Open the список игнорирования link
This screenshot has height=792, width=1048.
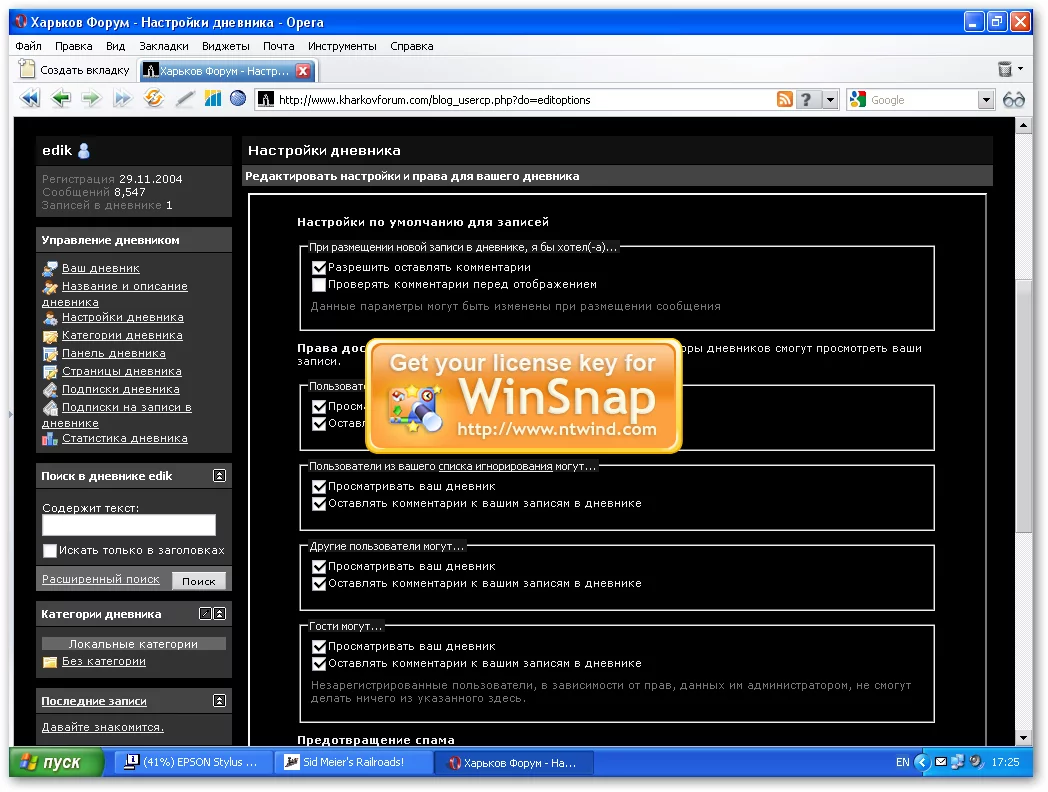click(495, 467)
